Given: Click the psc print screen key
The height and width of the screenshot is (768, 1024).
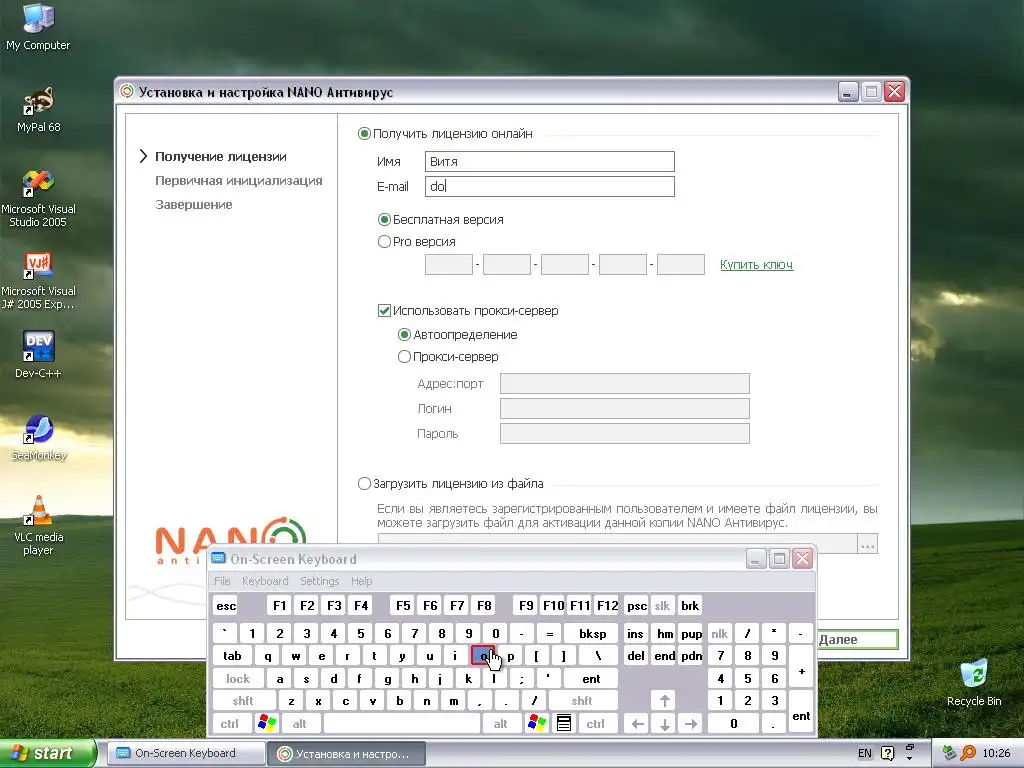Looking at the screenshot, I should tap(637, 606).
